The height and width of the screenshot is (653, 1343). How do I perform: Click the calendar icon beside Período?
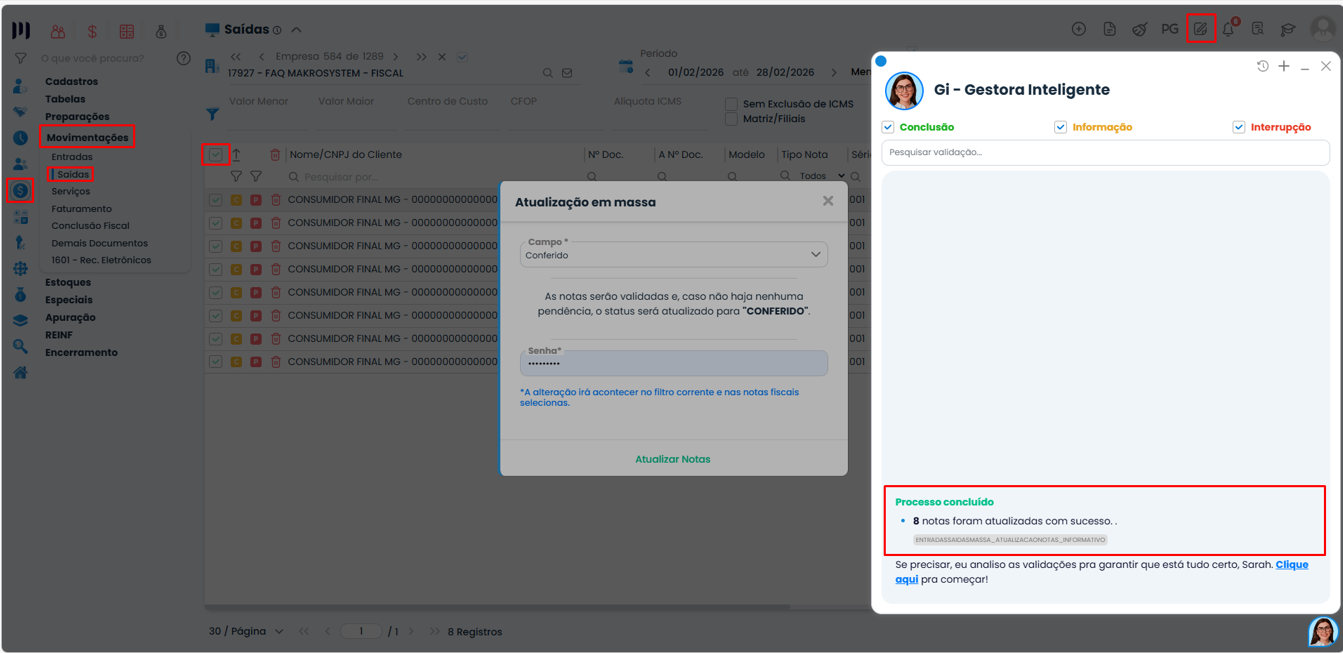click(626, 67)
